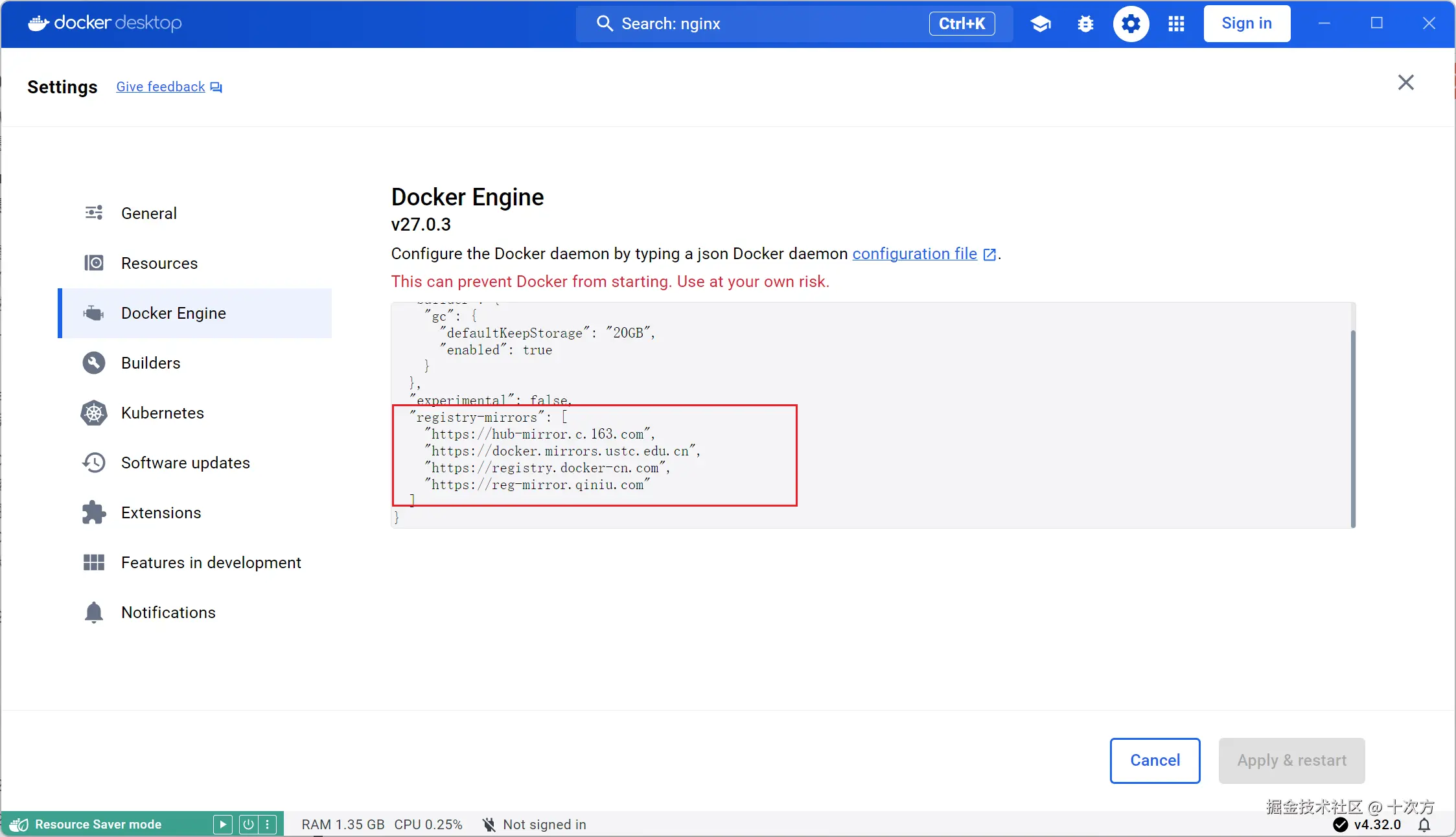Close the Docker Desktop window

pos(1429,23)
